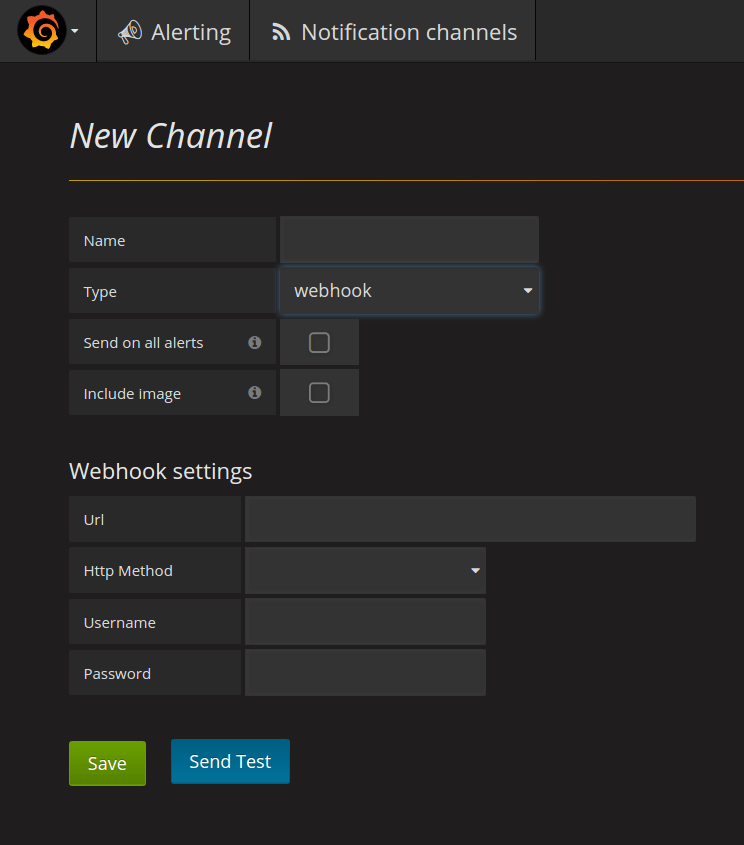The width and height of the screenshot is (744, 845).
Task: Click the New Channel heading
Action: pos(171,136)
